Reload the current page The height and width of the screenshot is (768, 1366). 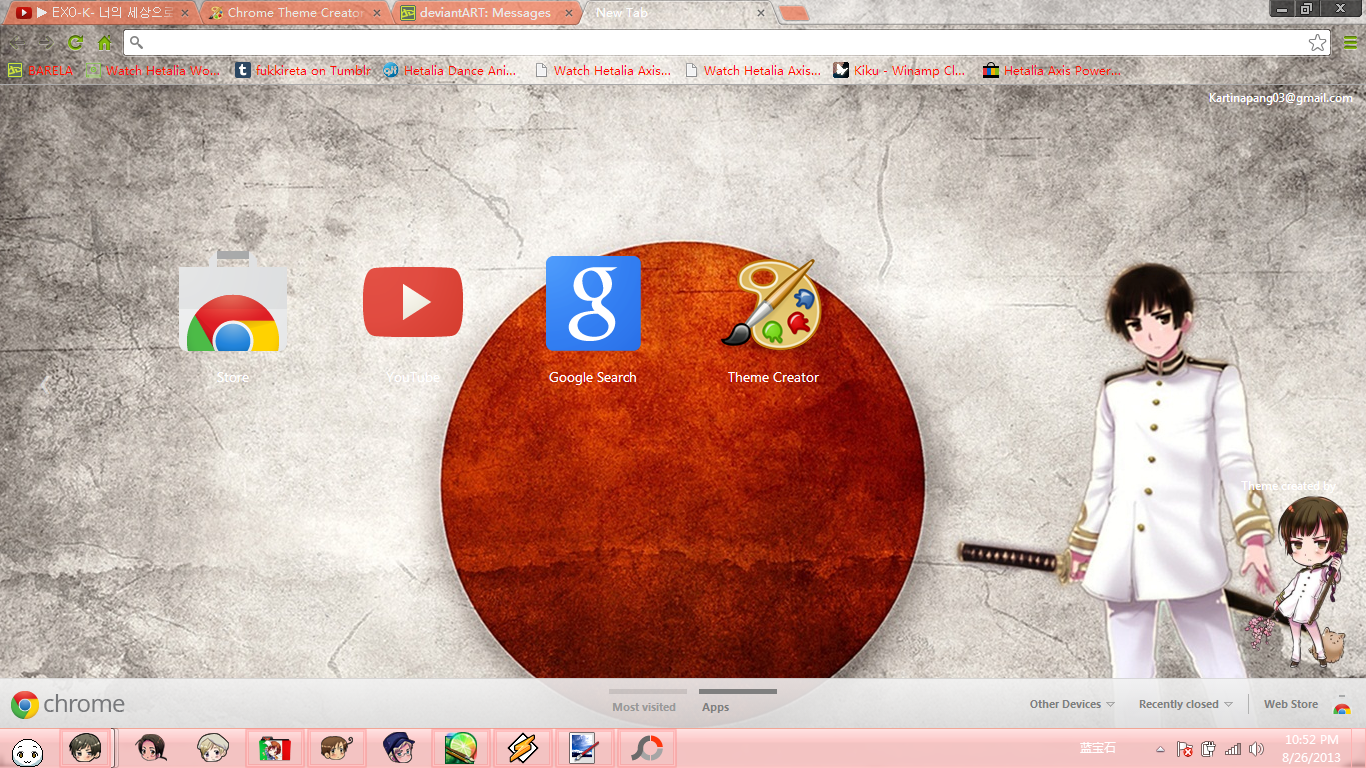click(x=74, y=43)
